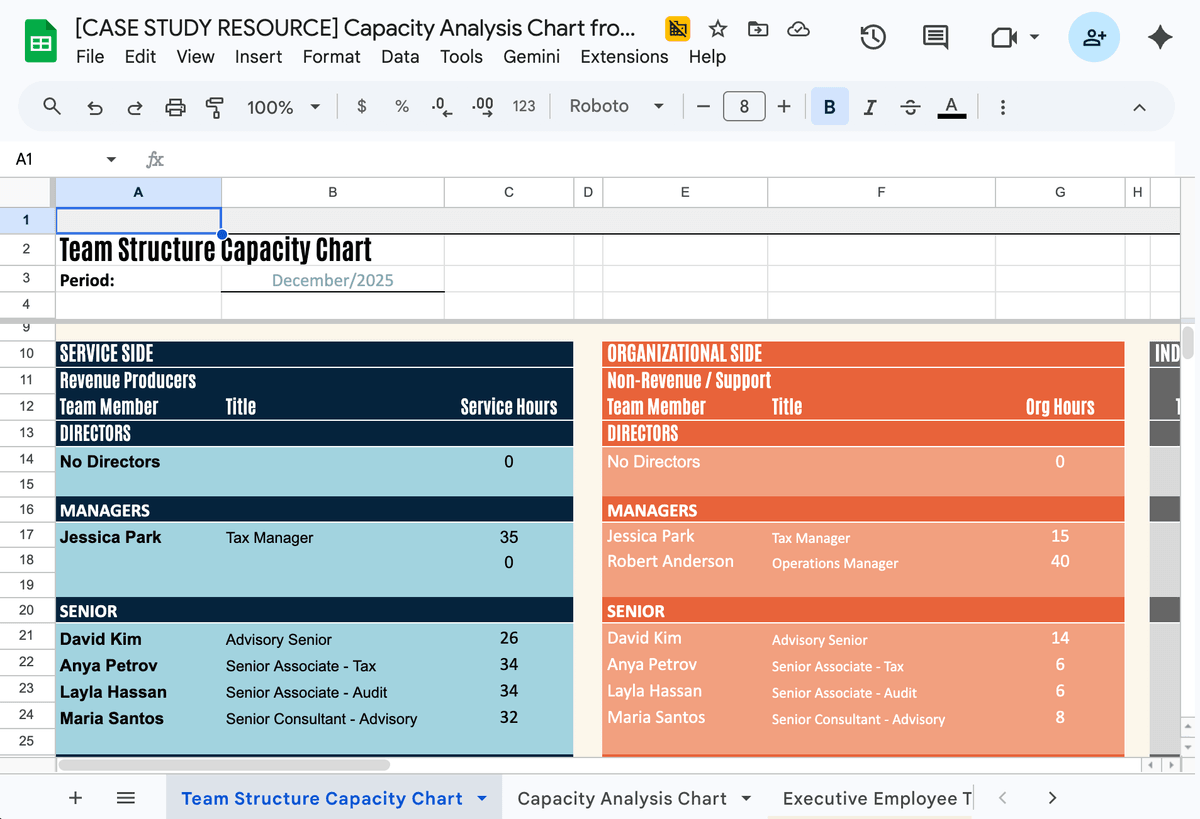The width and height of the screenshot is (1200, 819).
Task: Click the print icon
Action: pyautogui.click(x=175, y=107)
